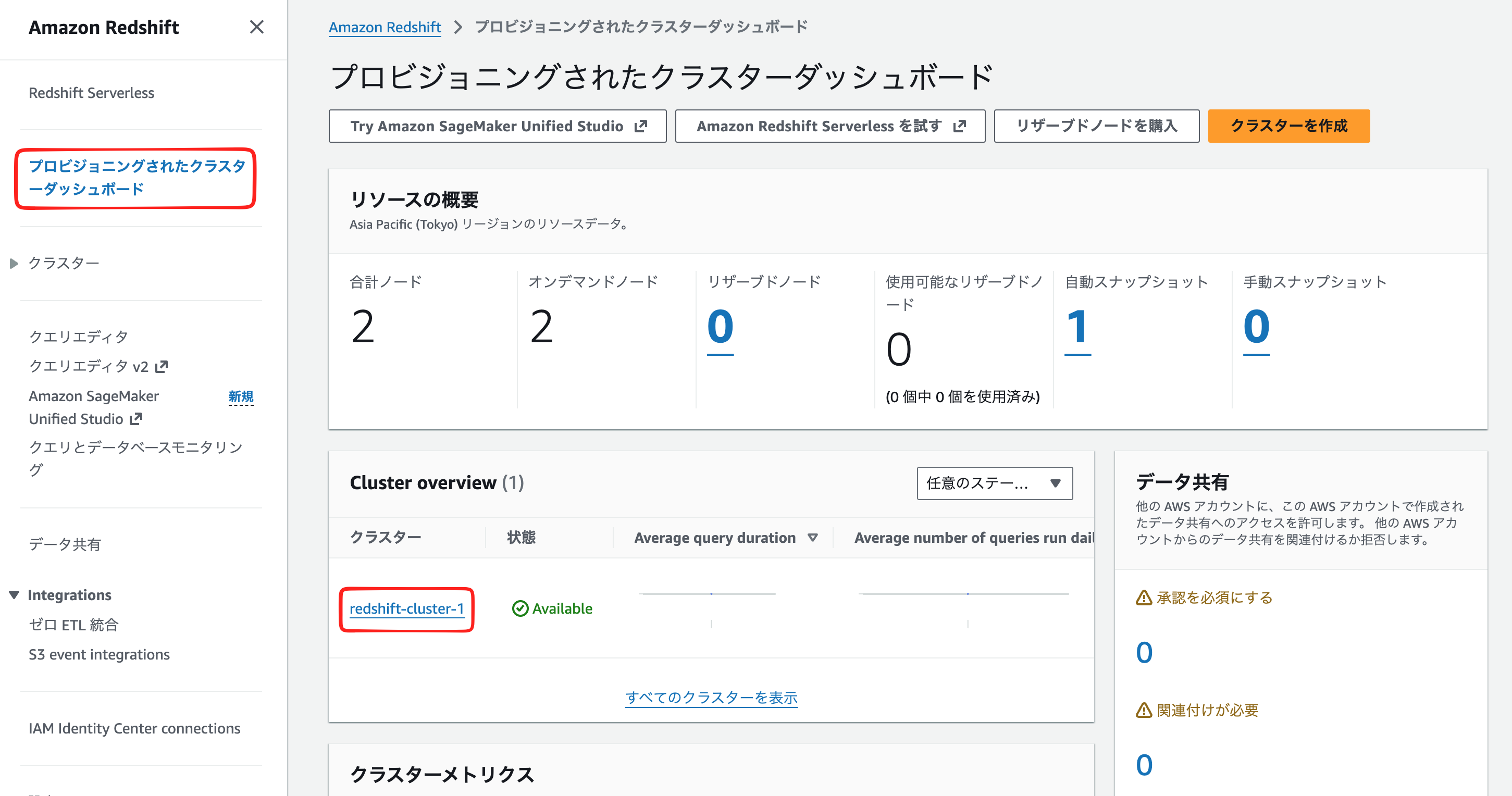This screenshot has height=796, width=1512.
Task: Select プロビジョニングされたクラスターダッシュボード in sidebar
Action: point(137,177)
